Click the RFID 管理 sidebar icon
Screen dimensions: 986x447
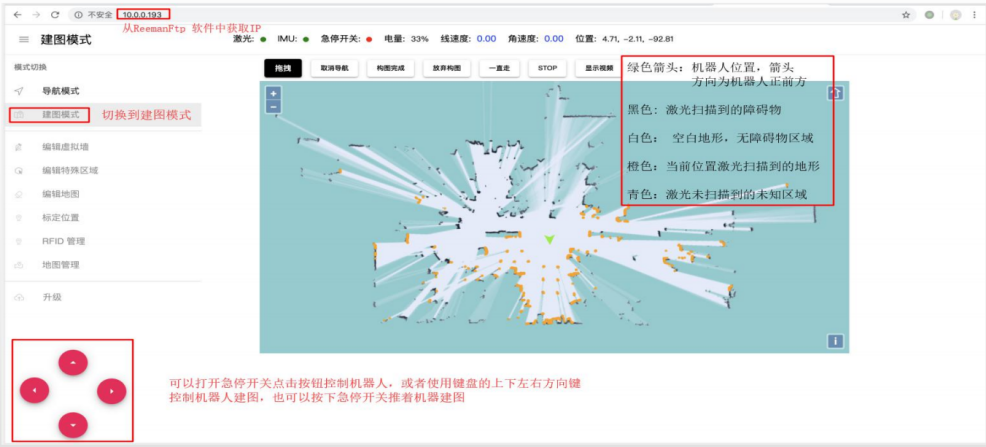(x=19, y=241)
